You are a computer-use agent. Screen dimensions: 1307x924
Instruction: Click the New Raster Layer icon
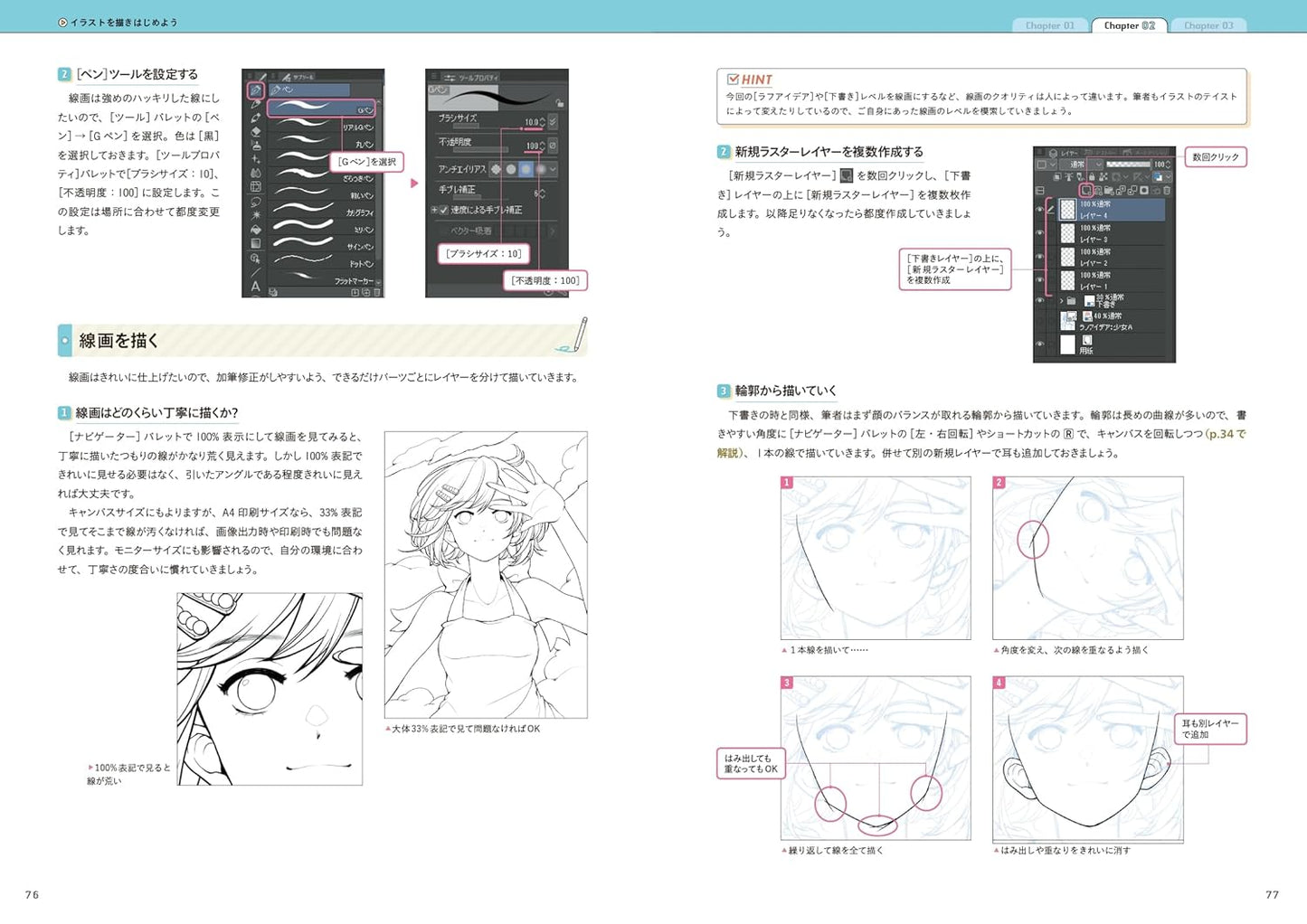[x=1087, y=190]
